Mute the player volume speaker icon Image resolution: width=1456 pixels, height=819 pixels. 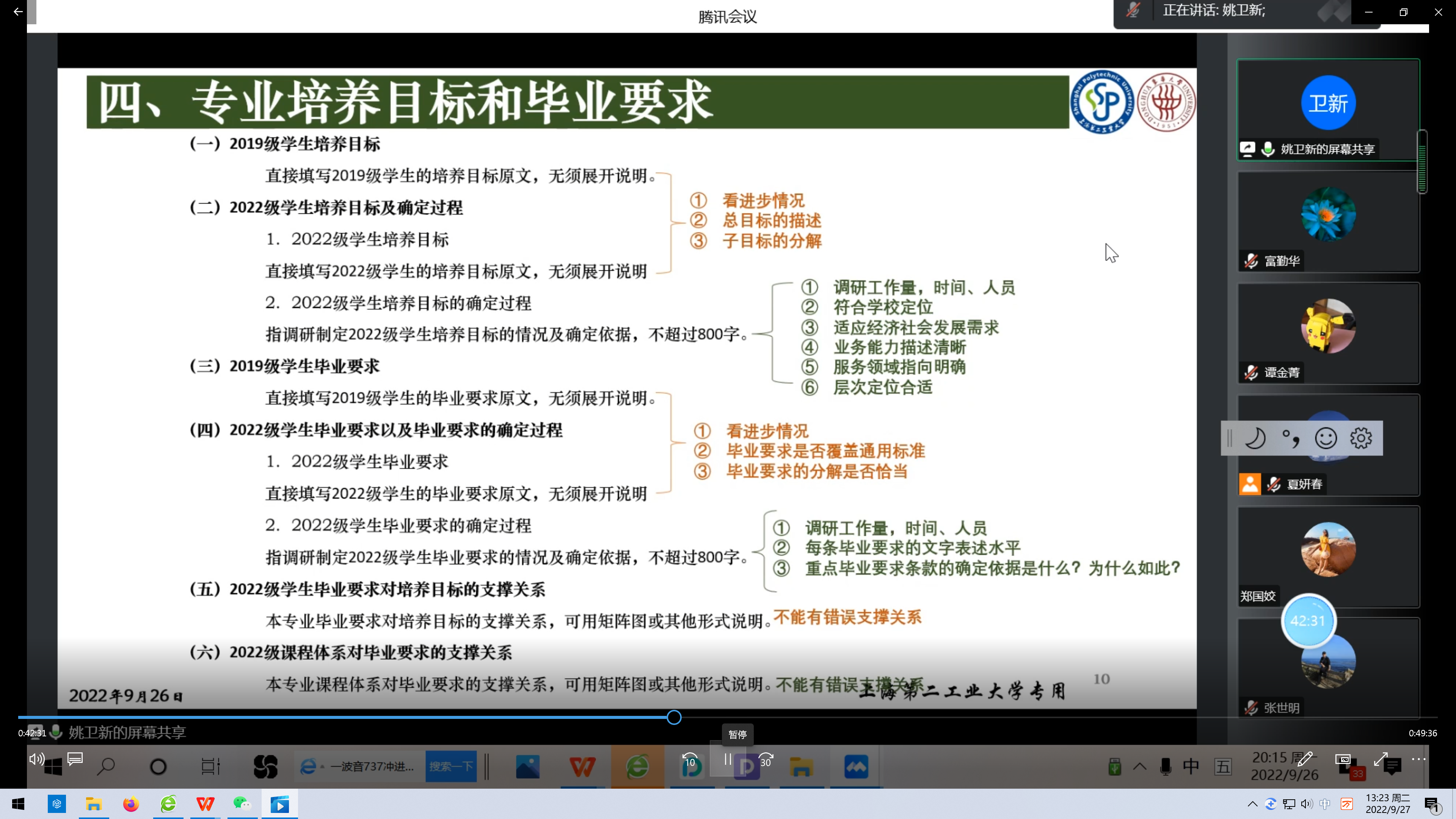37,759
